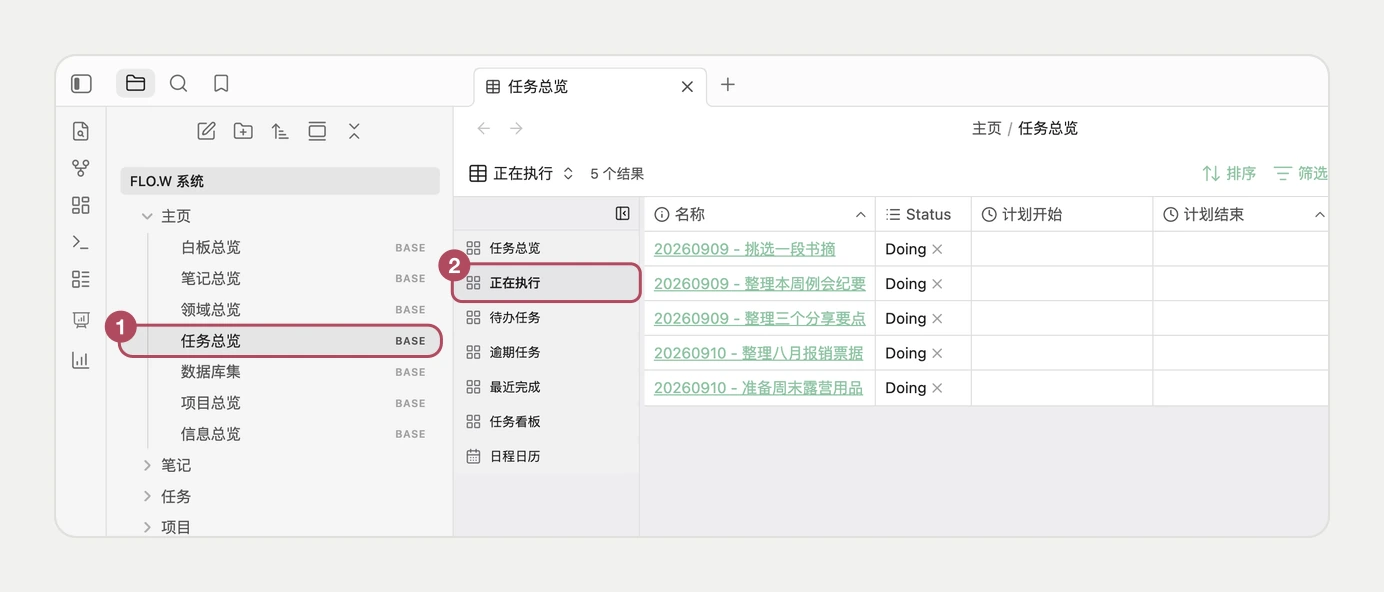Toggle the left sidebar panel icon
The height and width of the screenshot is (592, 1384).
click(82, 84)
